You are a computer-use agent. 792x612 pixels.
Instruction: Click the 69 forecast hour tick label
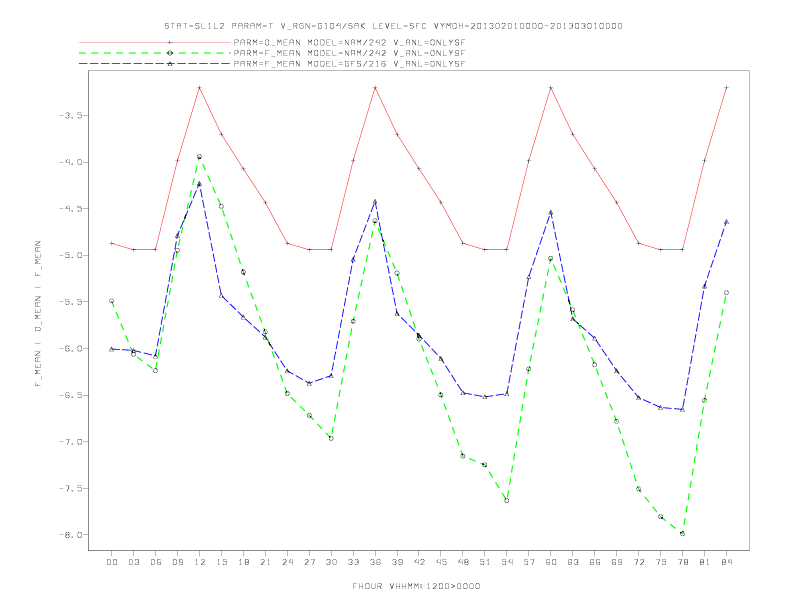[617, 562]
